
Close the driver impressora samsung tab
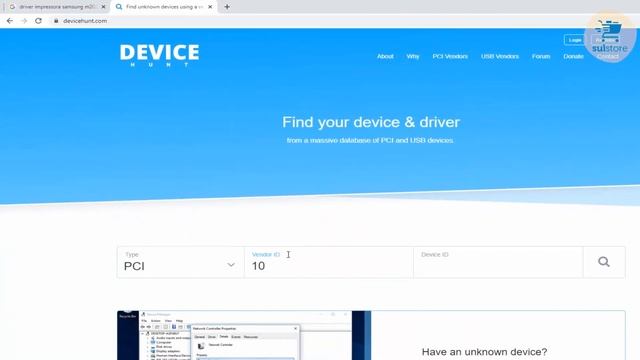point(103,7)
